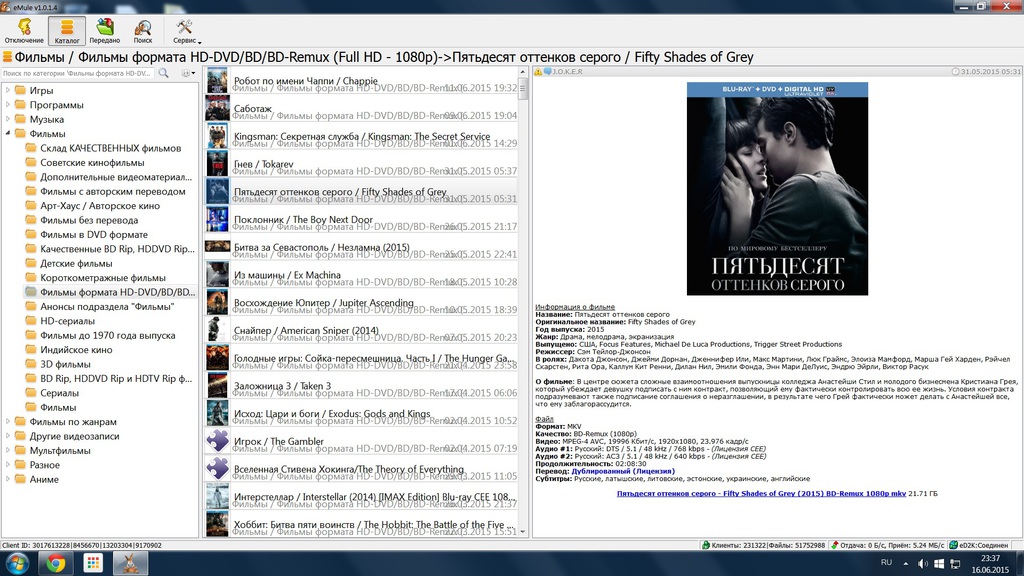The image size is (1024, 576).
Task: Open the Каталог catalog view
Action: coord(67,31)
